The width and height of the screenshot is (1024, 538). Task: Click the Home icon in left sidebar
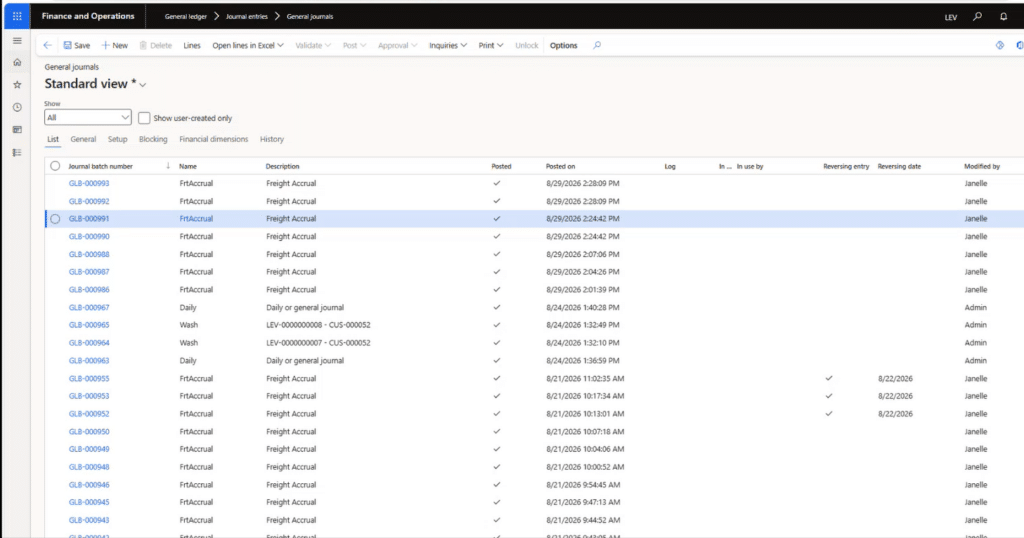click(x=17, y=63)
